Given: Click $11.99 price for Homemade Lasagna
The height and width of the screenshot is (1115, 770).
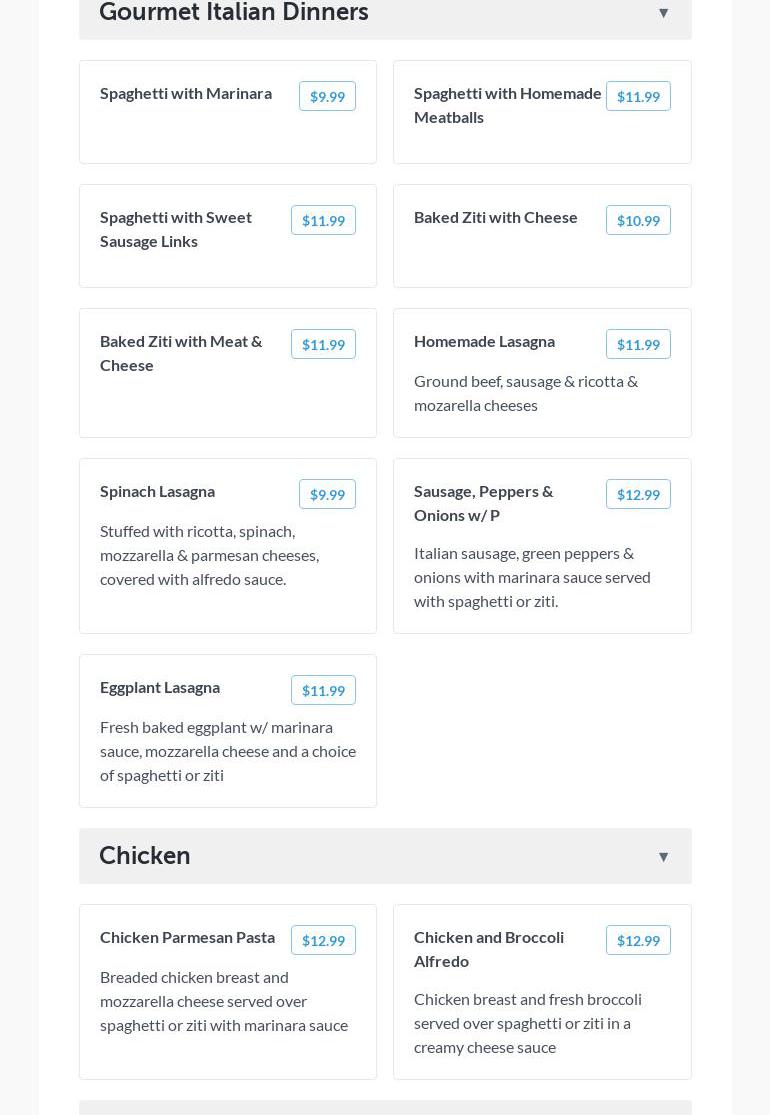Looking at the screenshot, I should pos(638,344).
